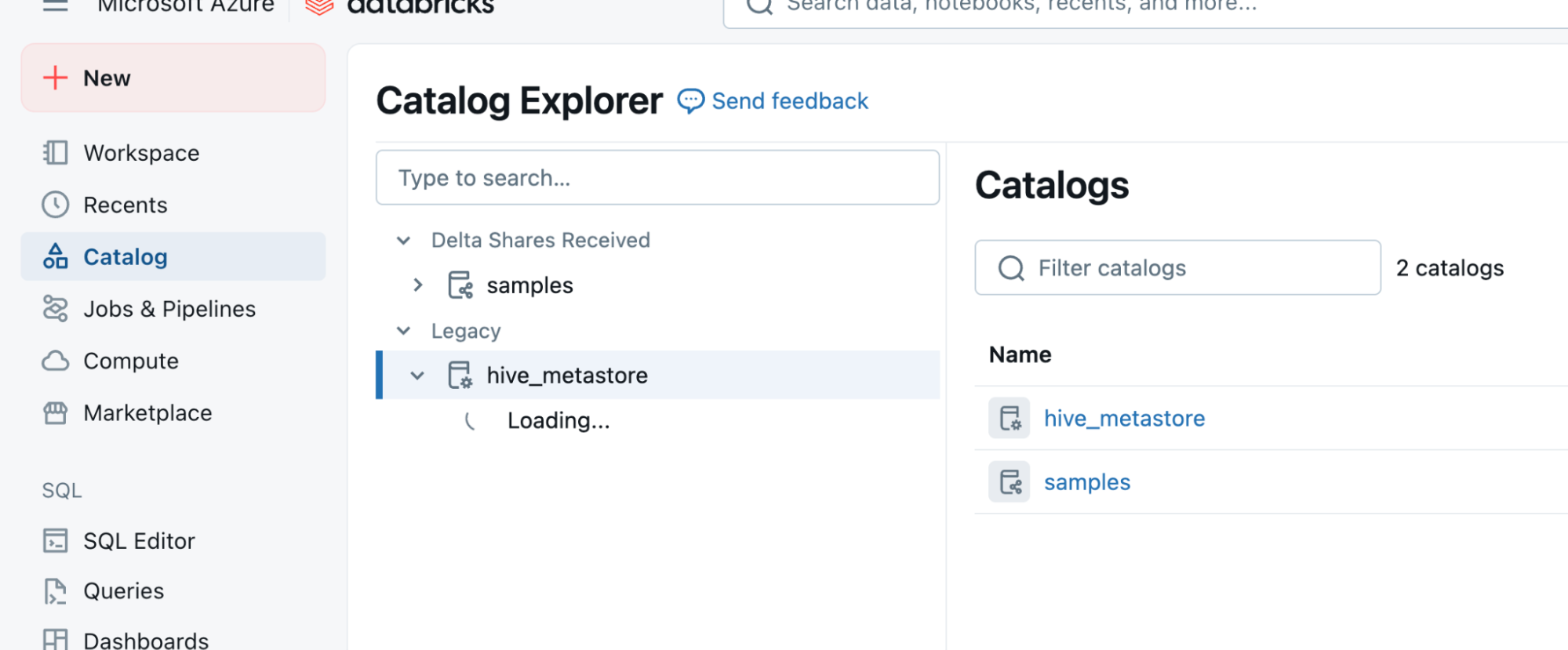This screenshot has width=1568, height=650.
Task: Click the hamburger menu icon
Action: [x=55, y=6]
